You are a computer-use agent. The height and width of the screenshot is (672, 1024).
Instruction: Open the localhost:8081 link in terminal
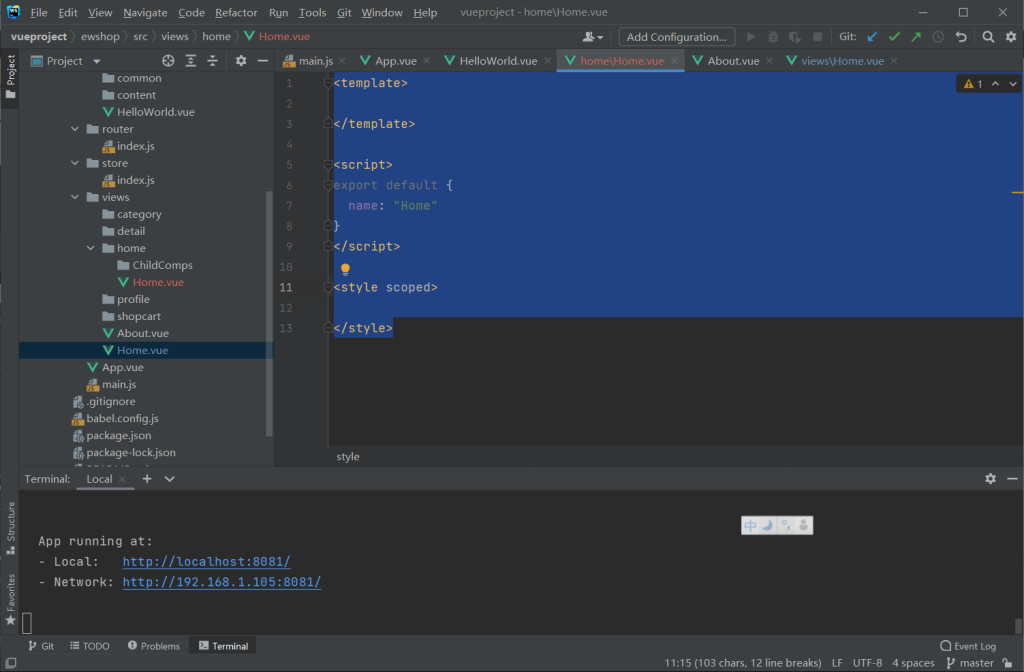click(x=206, y=561)
